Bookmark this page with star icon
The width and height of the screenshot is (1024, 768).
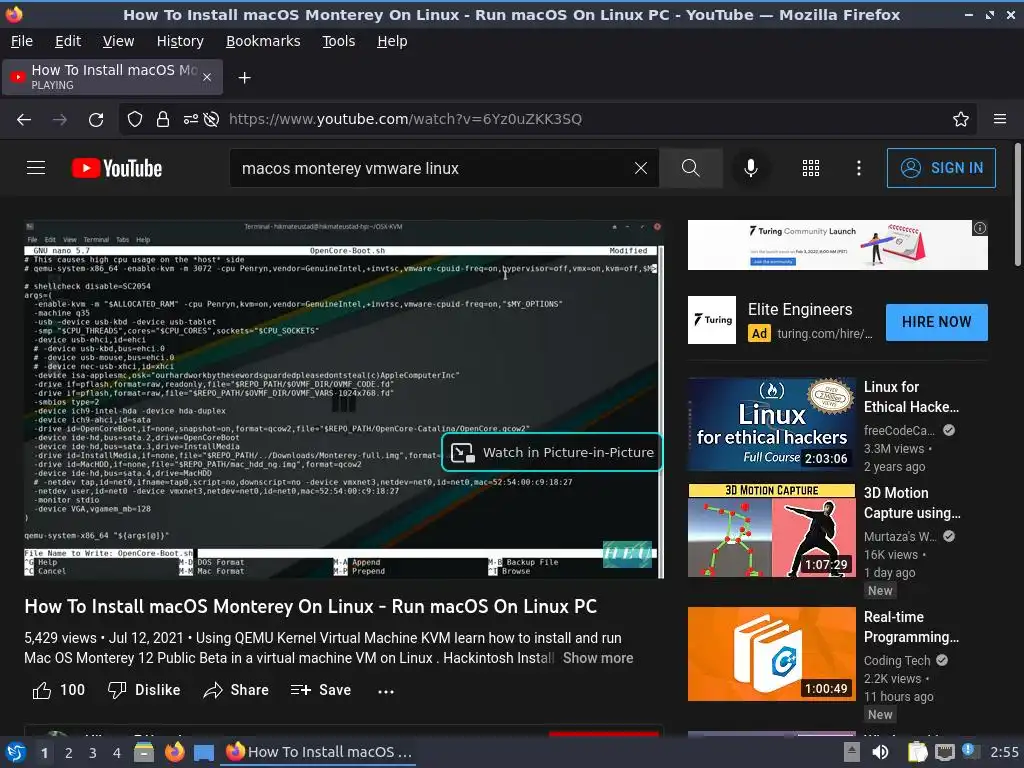point(961,120)
